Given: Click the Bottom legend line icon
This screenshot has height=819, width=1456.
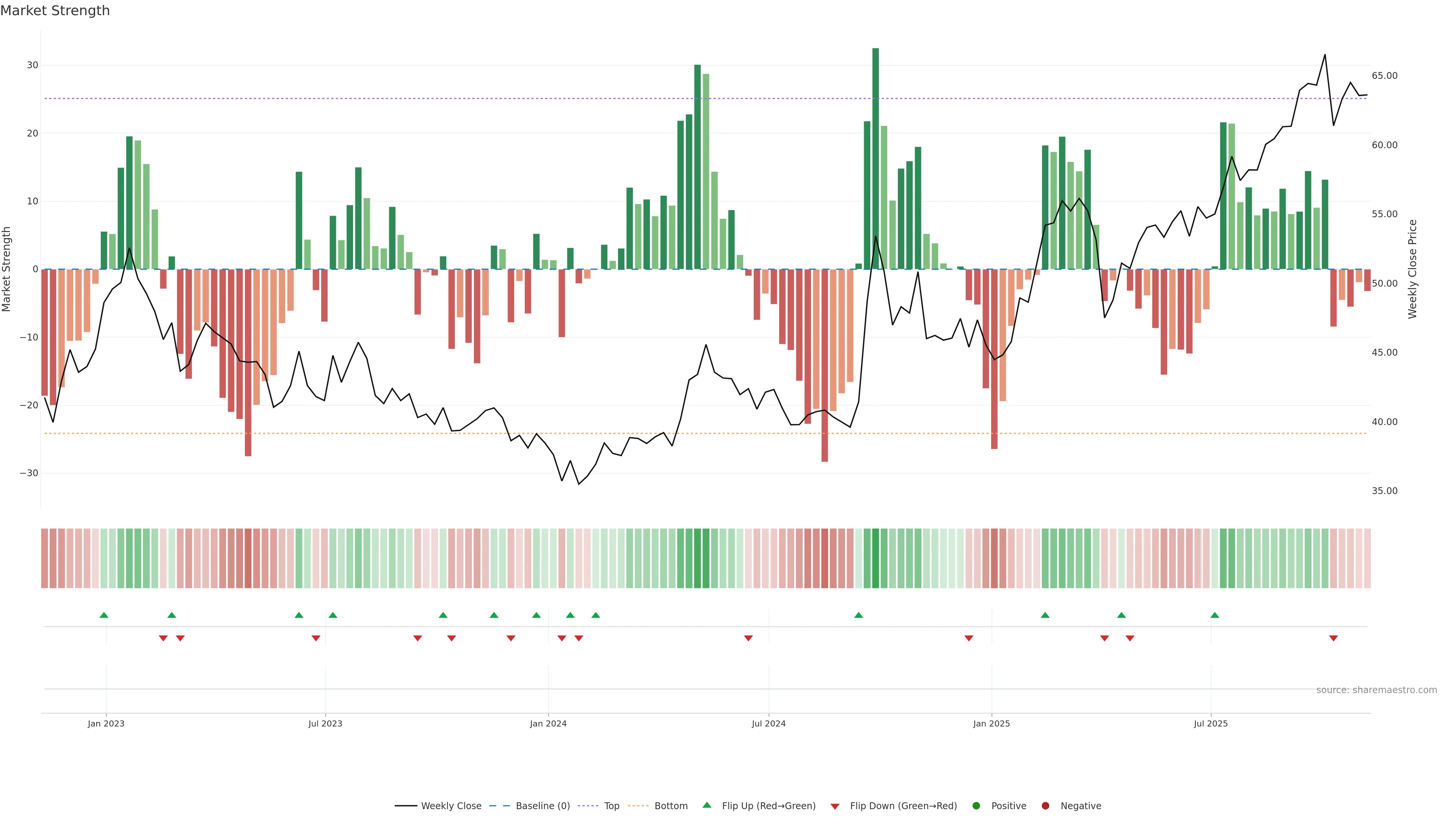Looking at the screenshot, I should pyautogui.click(x=638, y=806).
